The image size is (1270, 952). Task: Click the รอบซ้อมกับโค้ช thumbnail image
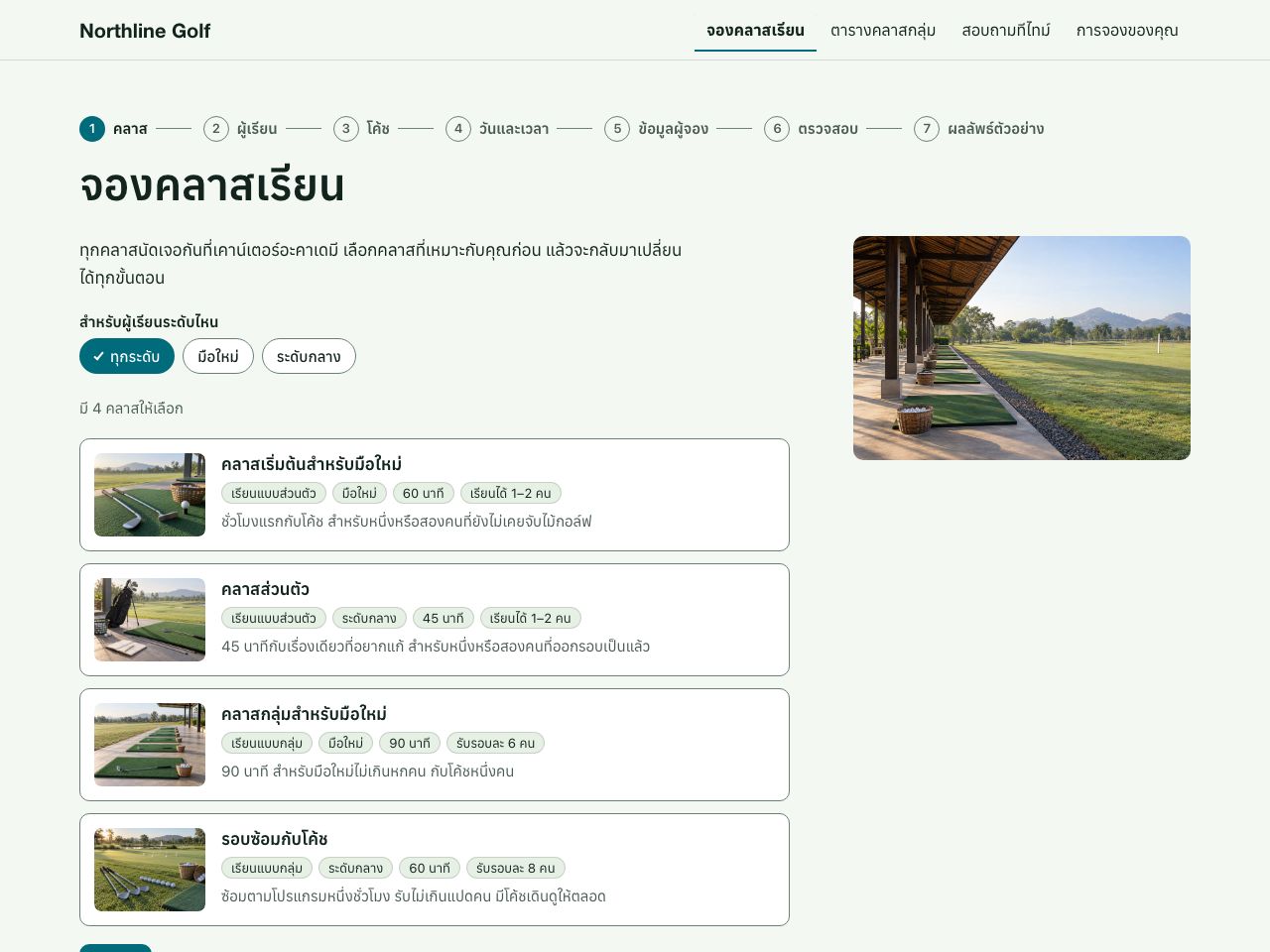[150, 870]
